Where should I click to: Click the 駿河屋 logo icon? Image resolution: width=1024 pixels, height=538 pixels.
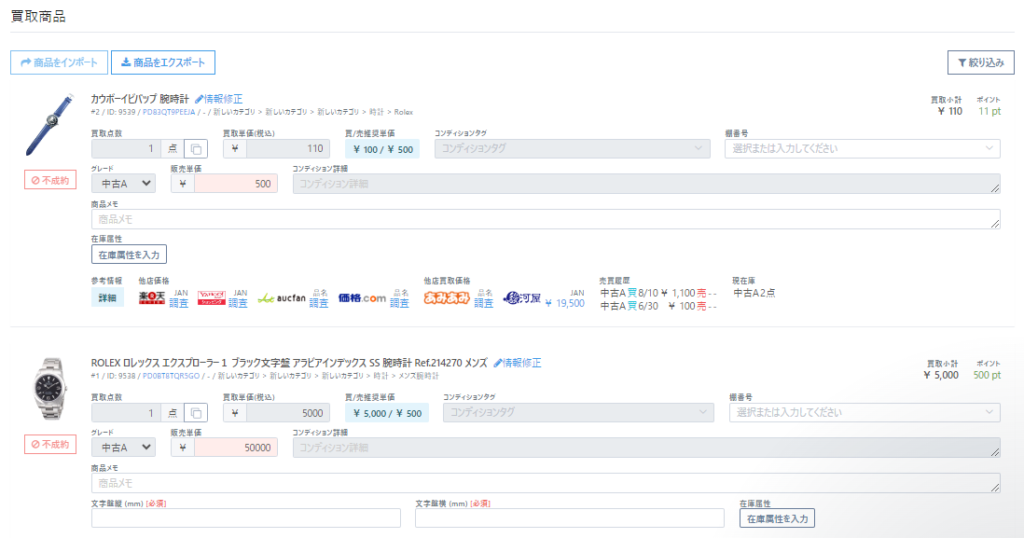(x=522, y=298)
